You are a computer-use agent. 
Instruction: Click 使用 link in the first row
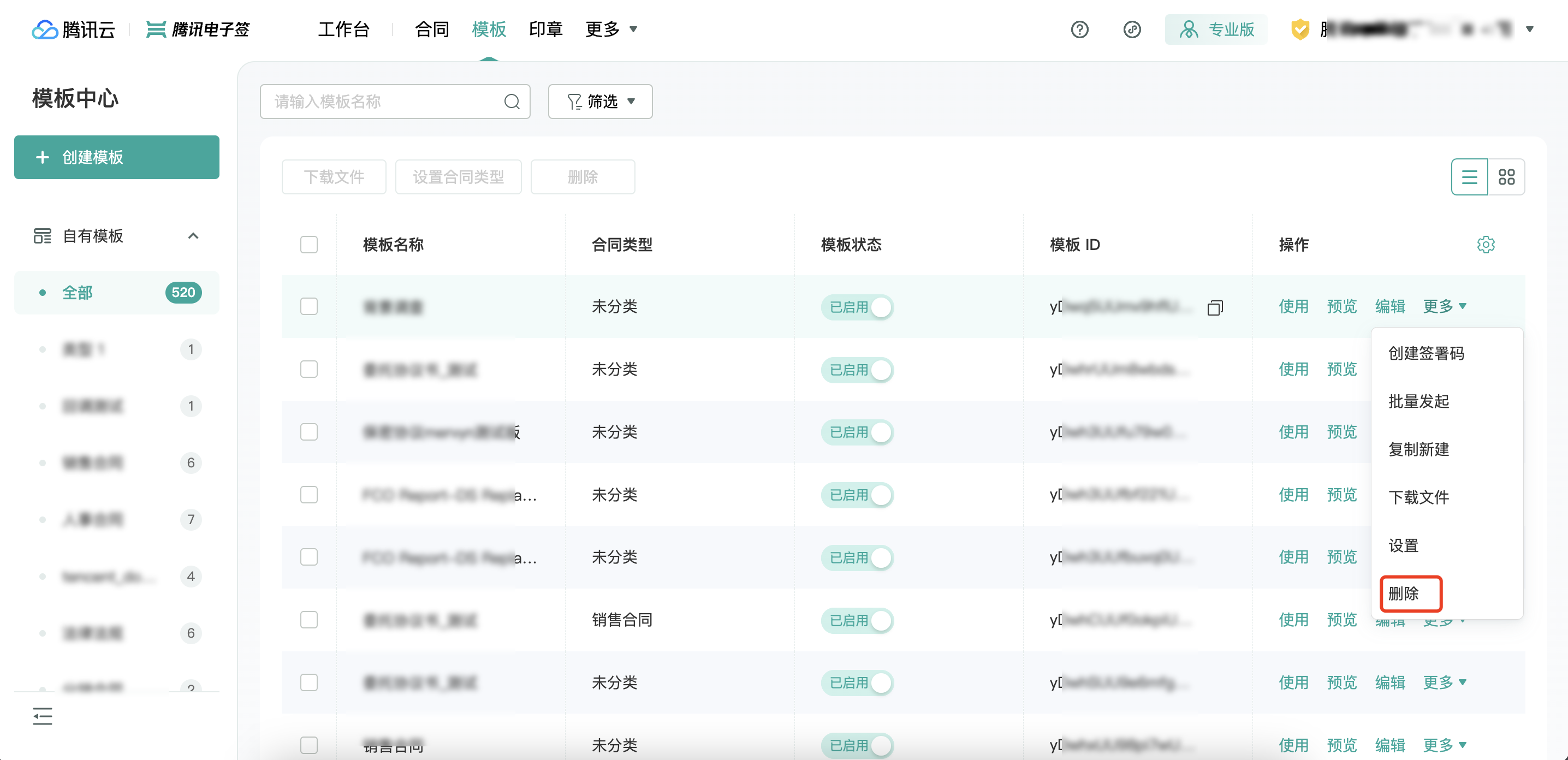tap(1293, 306)
